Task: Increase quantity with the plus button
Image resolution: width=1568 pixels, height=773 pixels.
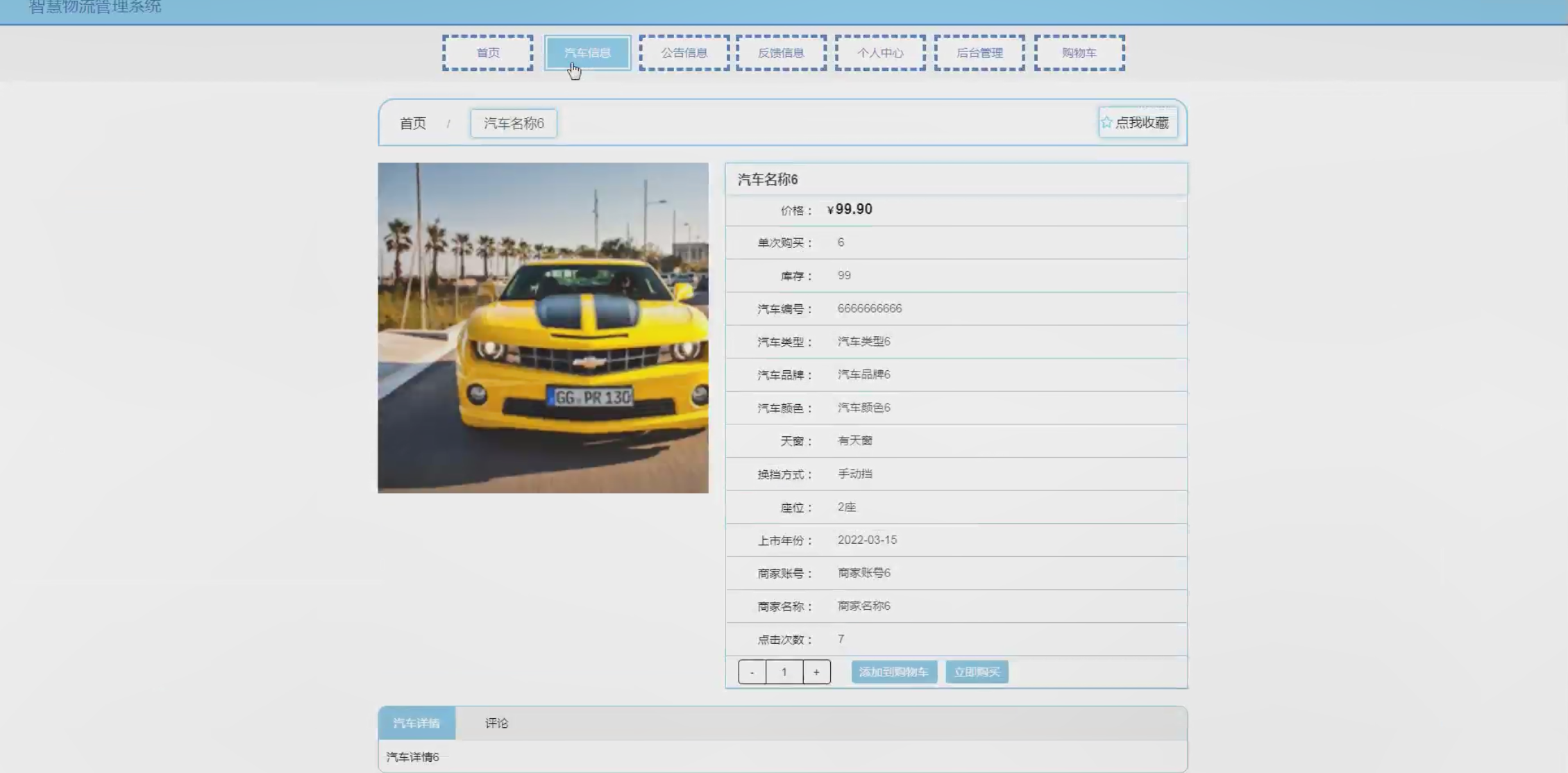Action: 816,672
